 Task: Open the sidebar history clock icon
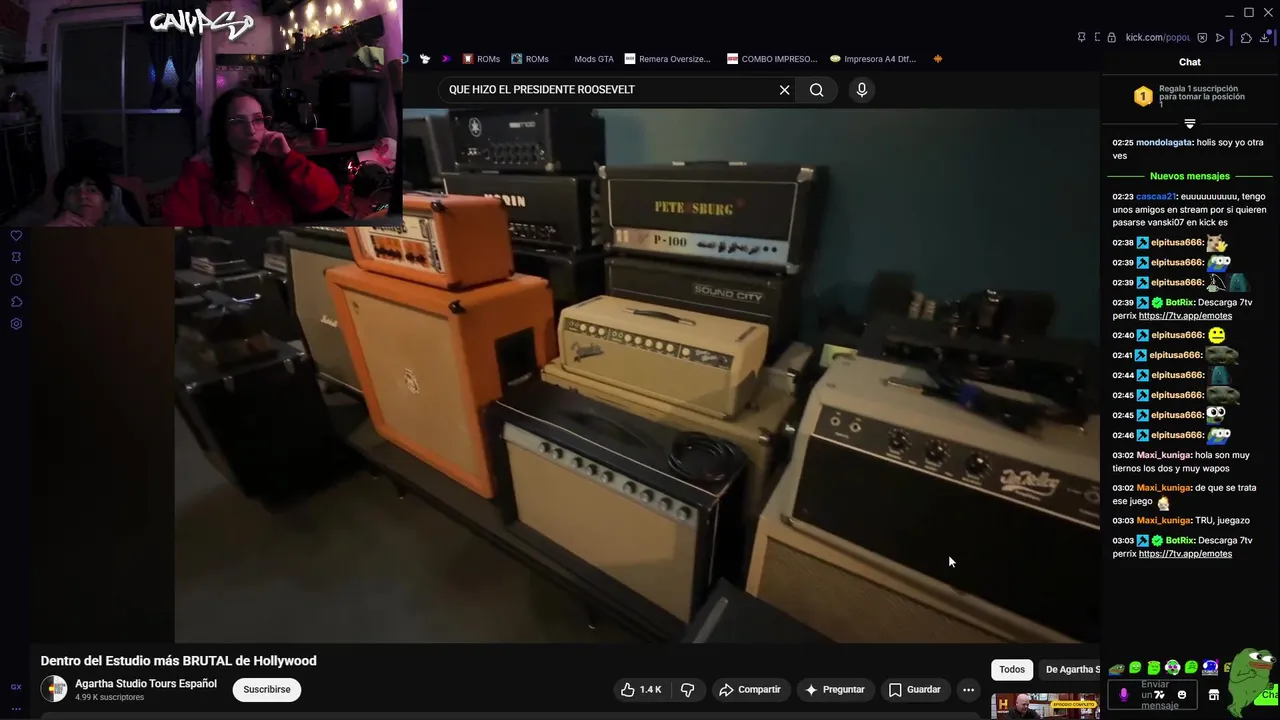(16, 280)
